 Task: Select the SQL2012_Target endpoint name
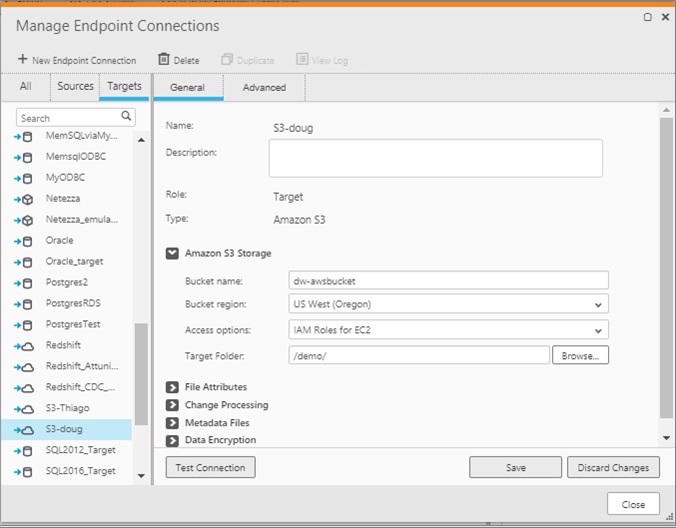(x=81, y=450)
